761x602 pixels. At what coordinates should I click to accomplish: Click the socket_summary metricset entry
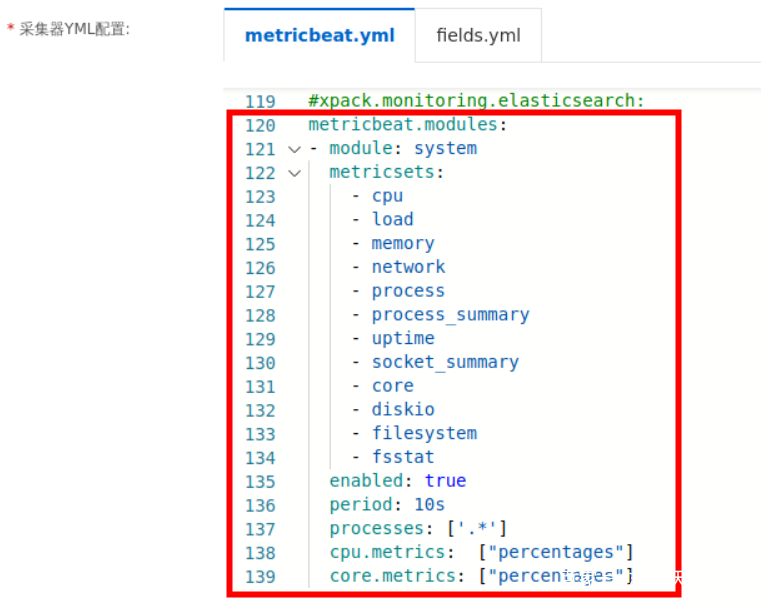[x=445, y=362]
